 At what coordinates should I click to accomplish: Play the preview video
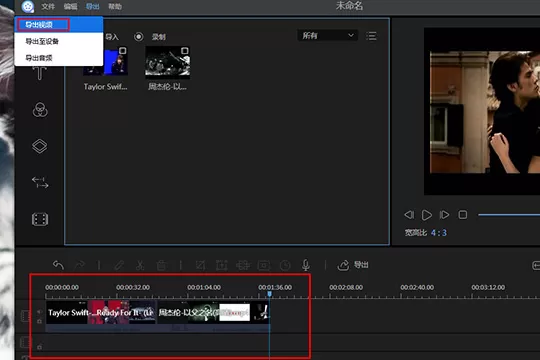tap(427, 215)
